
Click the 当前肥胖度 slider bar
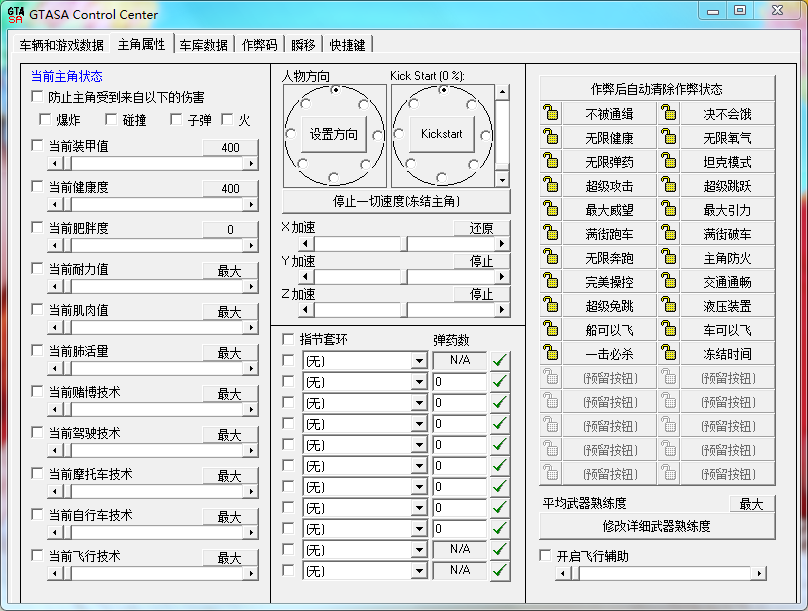tap(153, 245)
